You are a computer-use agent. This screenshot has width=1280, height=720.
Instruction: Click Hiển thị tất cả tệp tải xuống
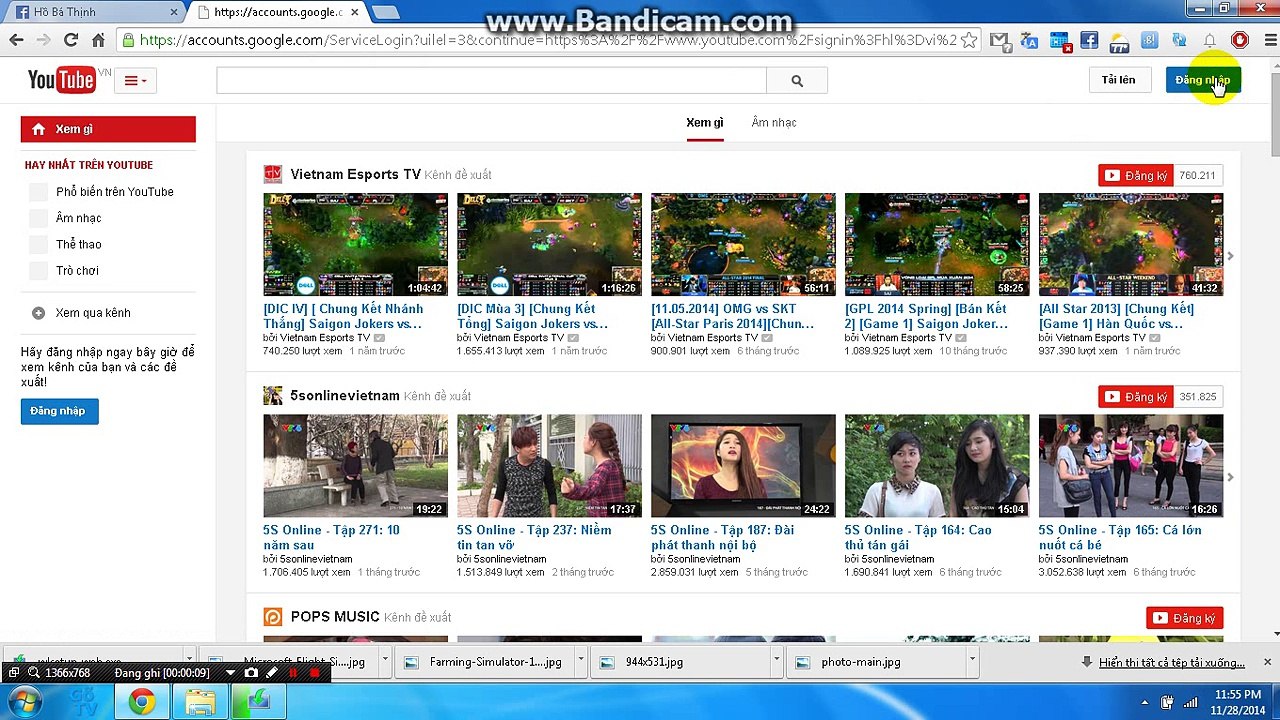tap(1171, 663)
